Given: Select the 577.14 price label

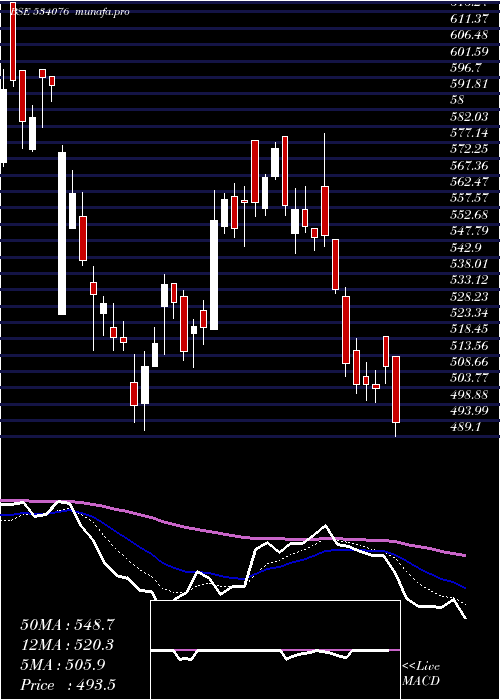Looking at the screenshot, I should pos(469,133).
